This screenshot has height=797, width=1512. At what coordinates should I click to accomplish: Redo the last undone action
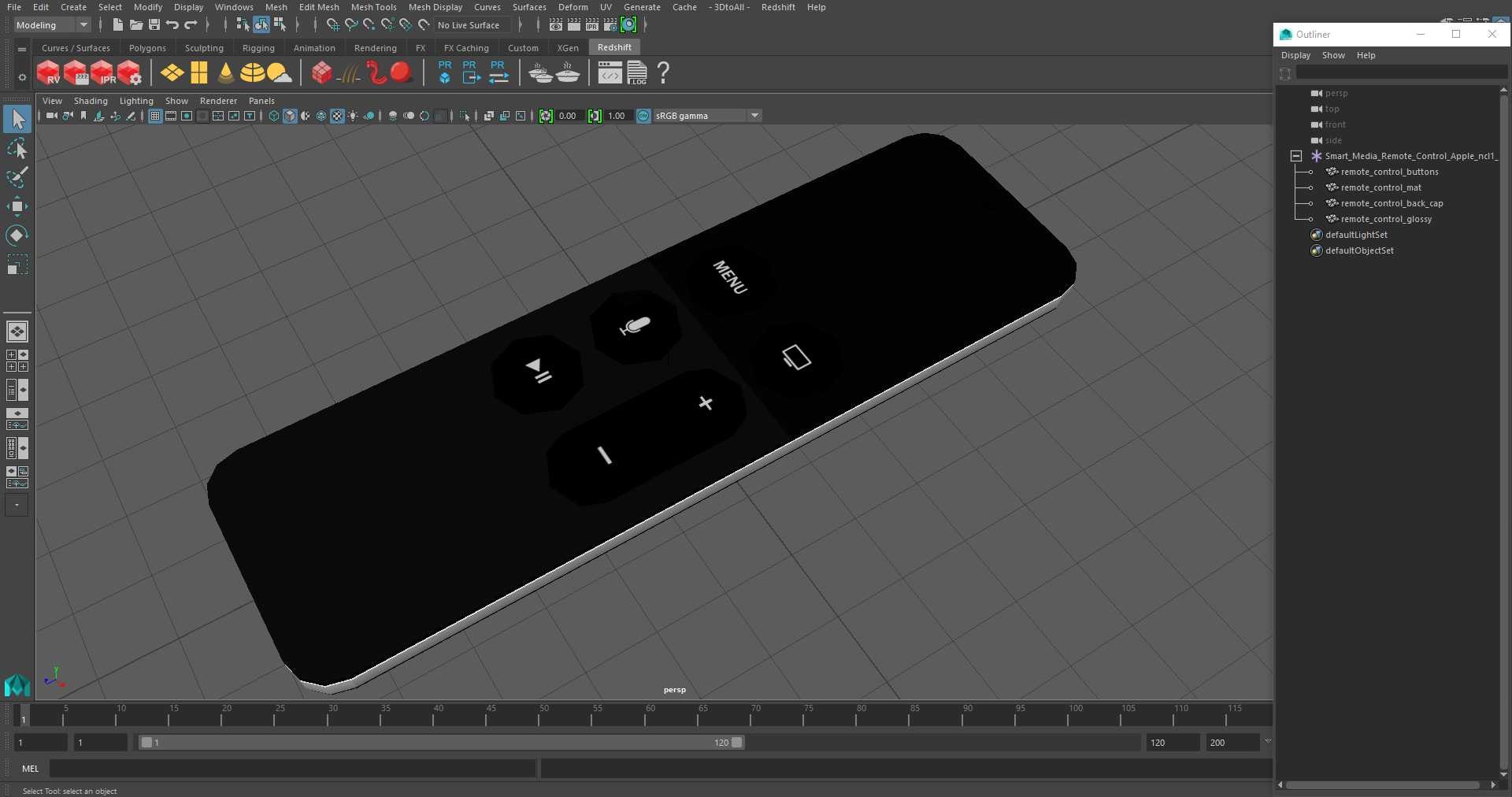click(191, 25)
